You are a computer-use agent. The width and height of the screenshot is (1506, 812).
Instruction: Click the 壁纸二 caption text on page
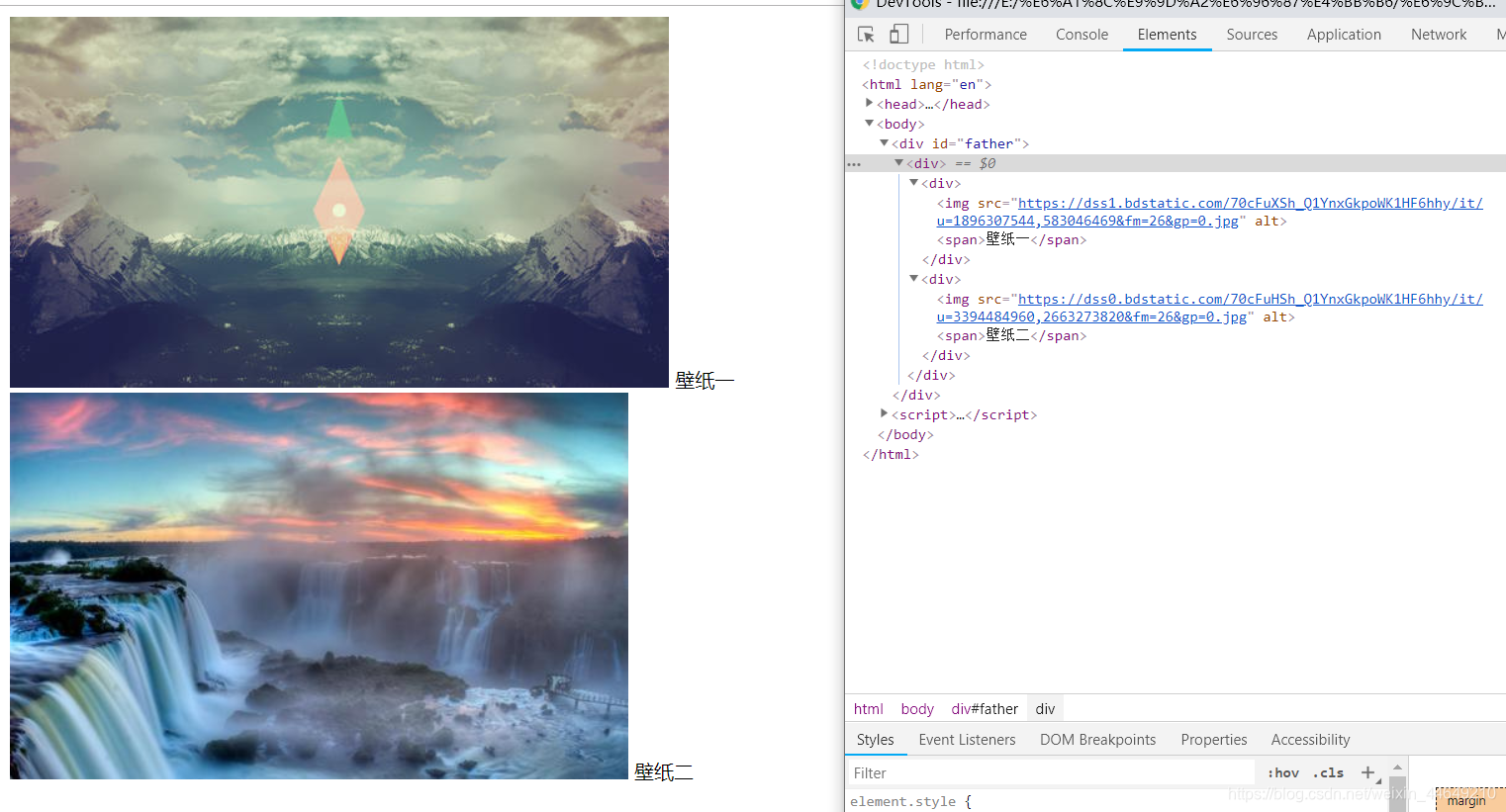point(664,772)
